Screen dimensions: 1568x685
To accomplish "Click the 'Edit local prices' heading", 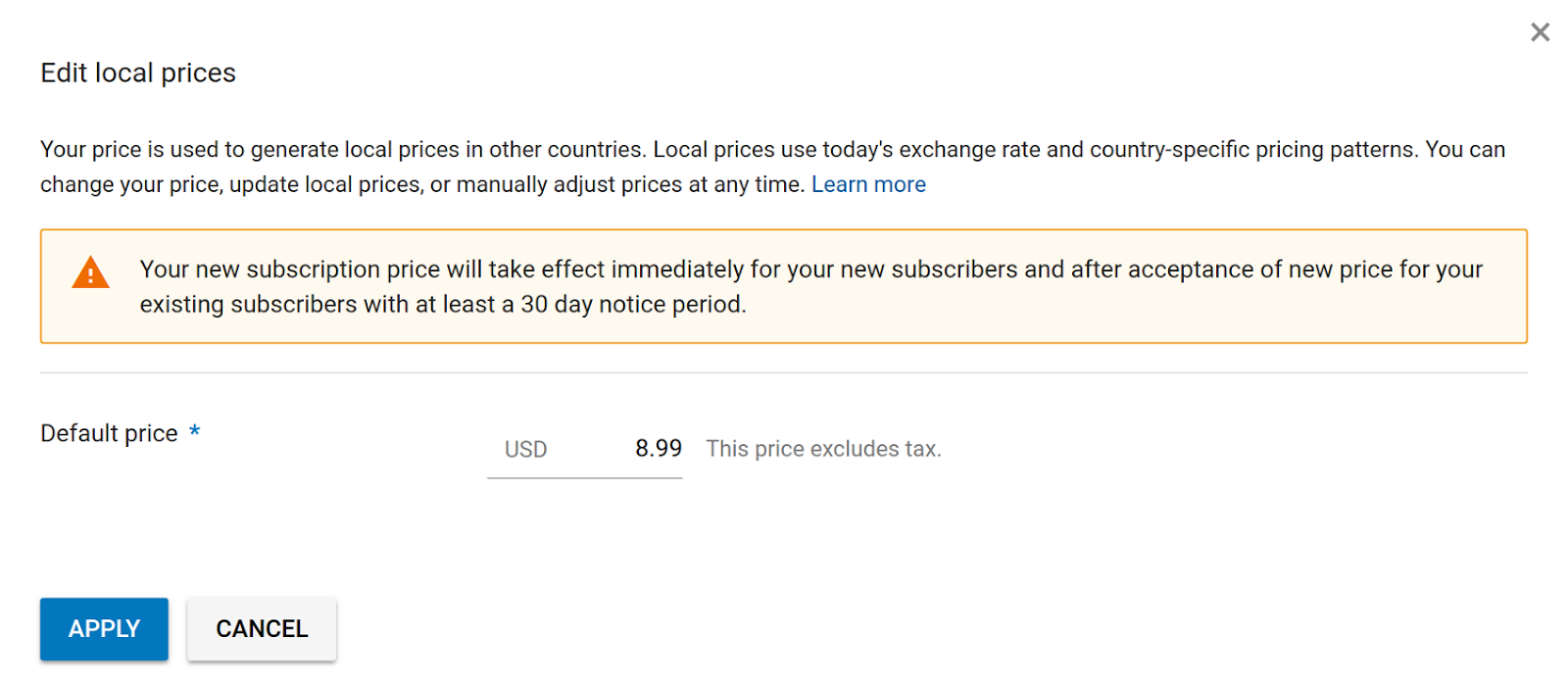I will tap(138, 73).
